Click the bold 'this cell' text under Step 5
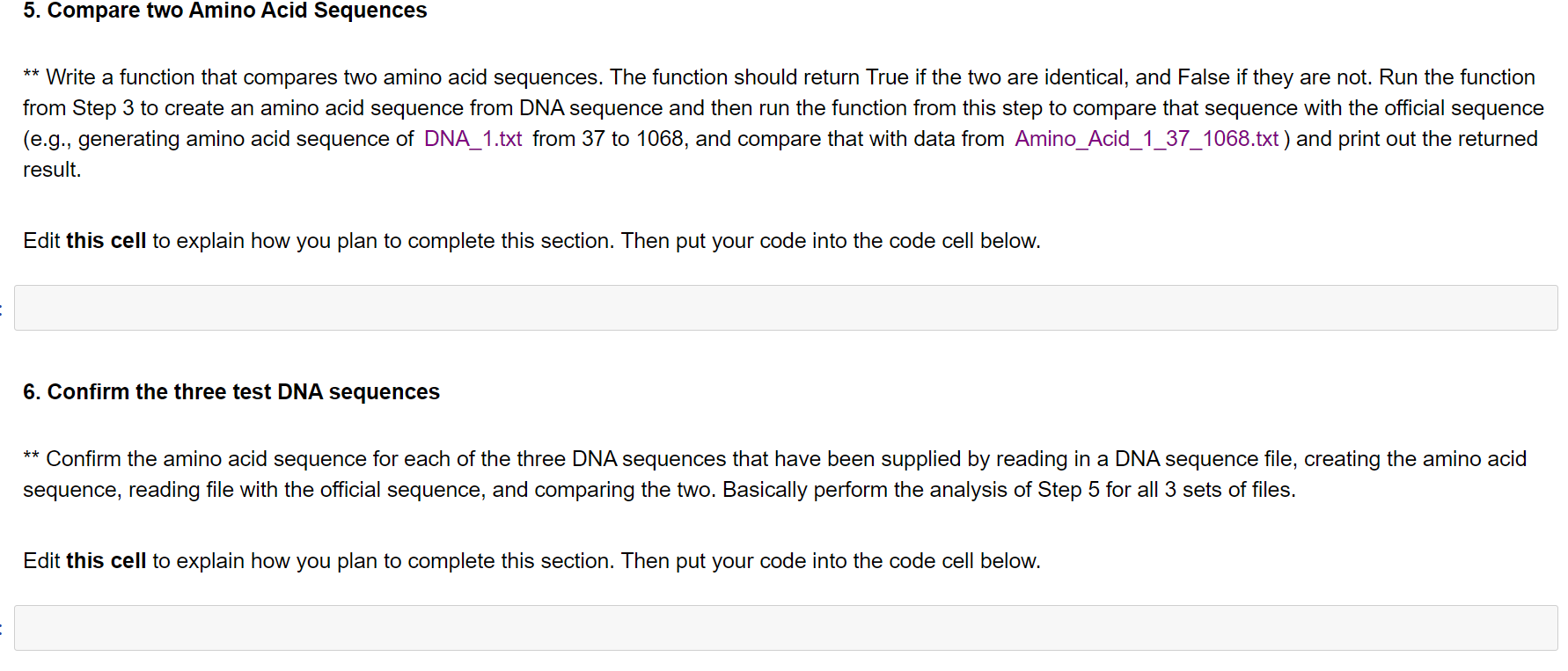 (x=106, y=240)
